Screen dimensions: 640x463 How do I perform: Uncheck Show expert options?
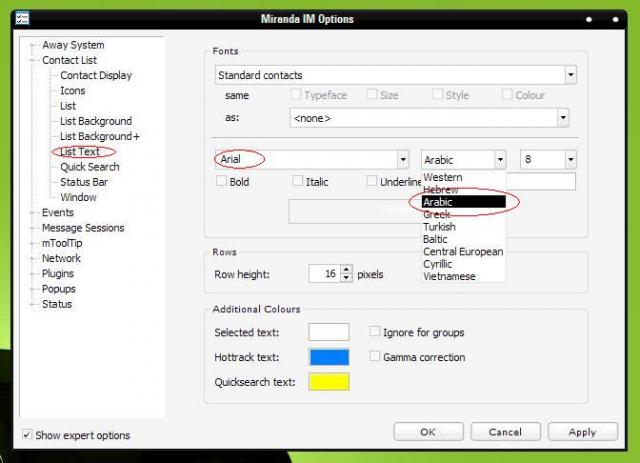tap(27, 434)
